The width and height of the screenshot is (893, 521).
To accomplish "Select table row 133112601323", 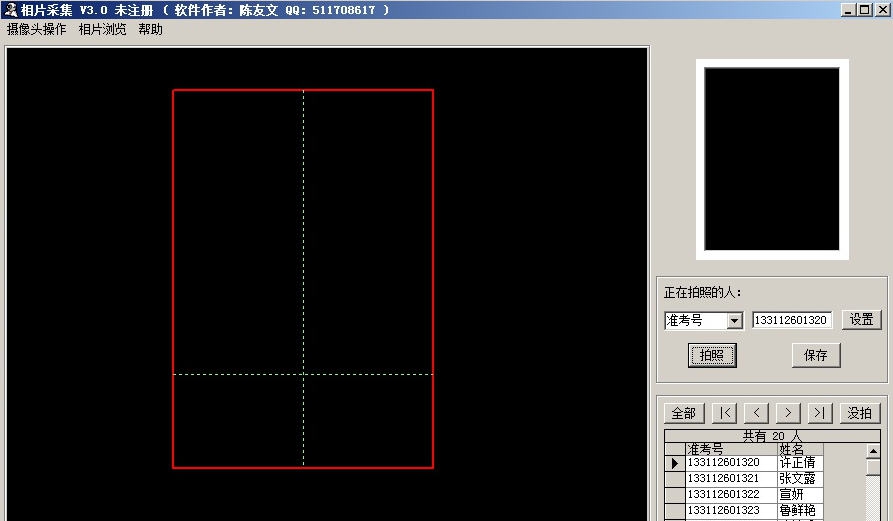I will (743, 510).
